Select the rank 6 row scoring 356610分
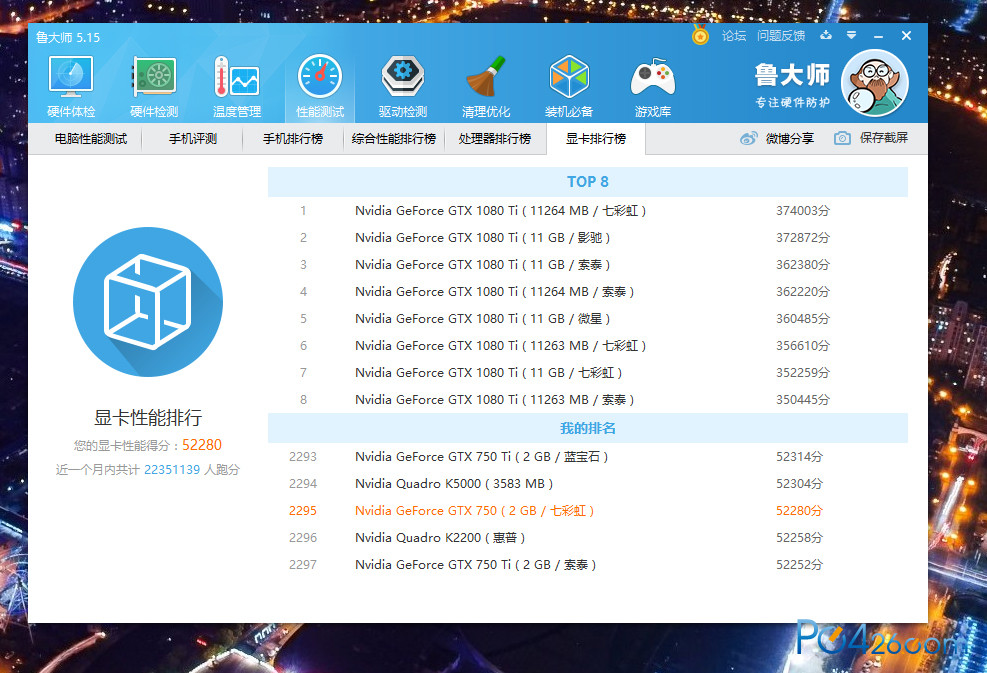The image size is (987, 673). (588, 346)
